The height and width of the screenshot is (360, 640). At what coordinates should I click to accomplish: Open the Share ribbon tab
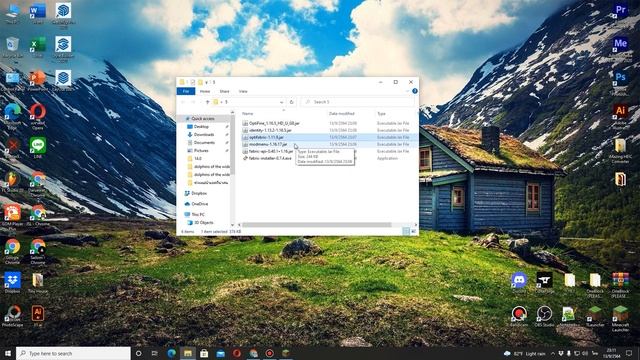pyautogui.click(x=224, y=91)
